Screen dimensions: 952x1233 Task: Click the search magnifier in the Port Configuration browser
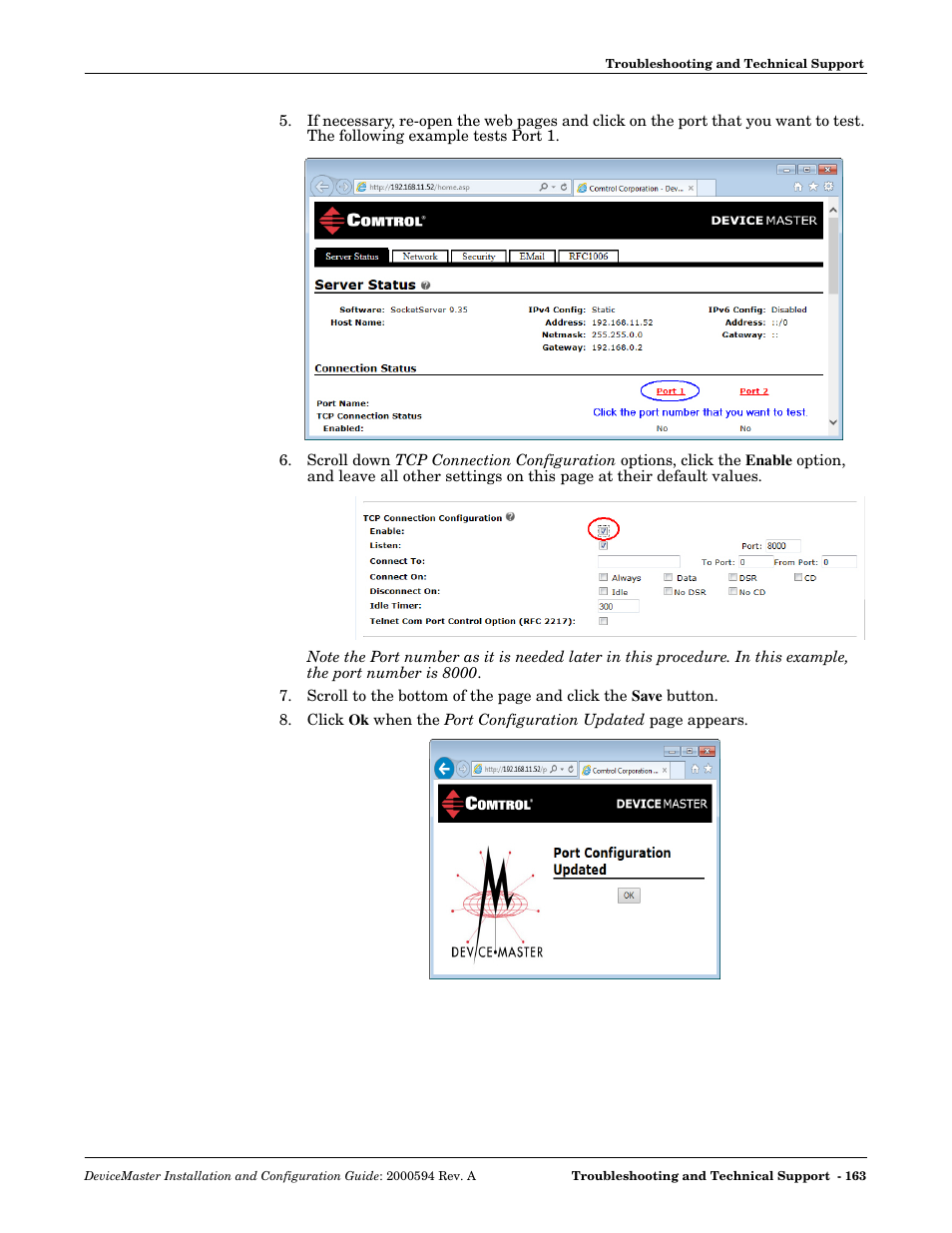pos(554,769)
